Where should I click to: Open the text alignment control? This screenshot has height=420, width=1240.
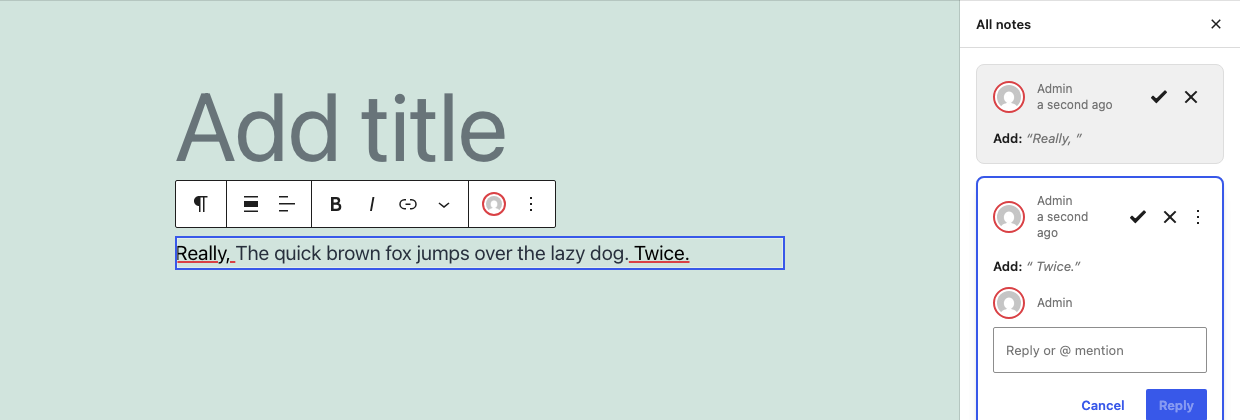[x=287, y=204]
